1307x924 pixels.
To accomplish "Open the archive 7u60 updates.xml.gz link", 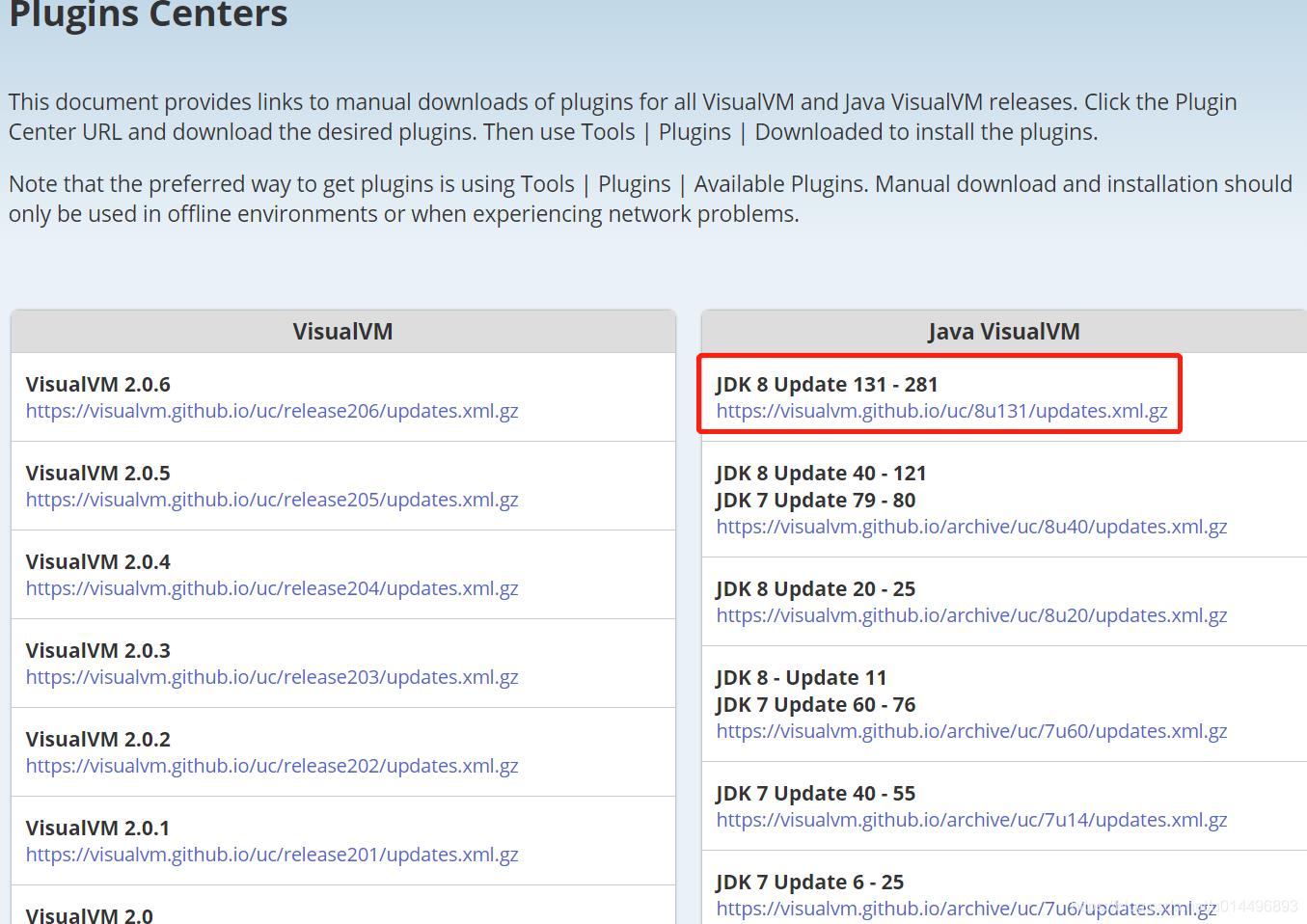I will pos(972,731).
